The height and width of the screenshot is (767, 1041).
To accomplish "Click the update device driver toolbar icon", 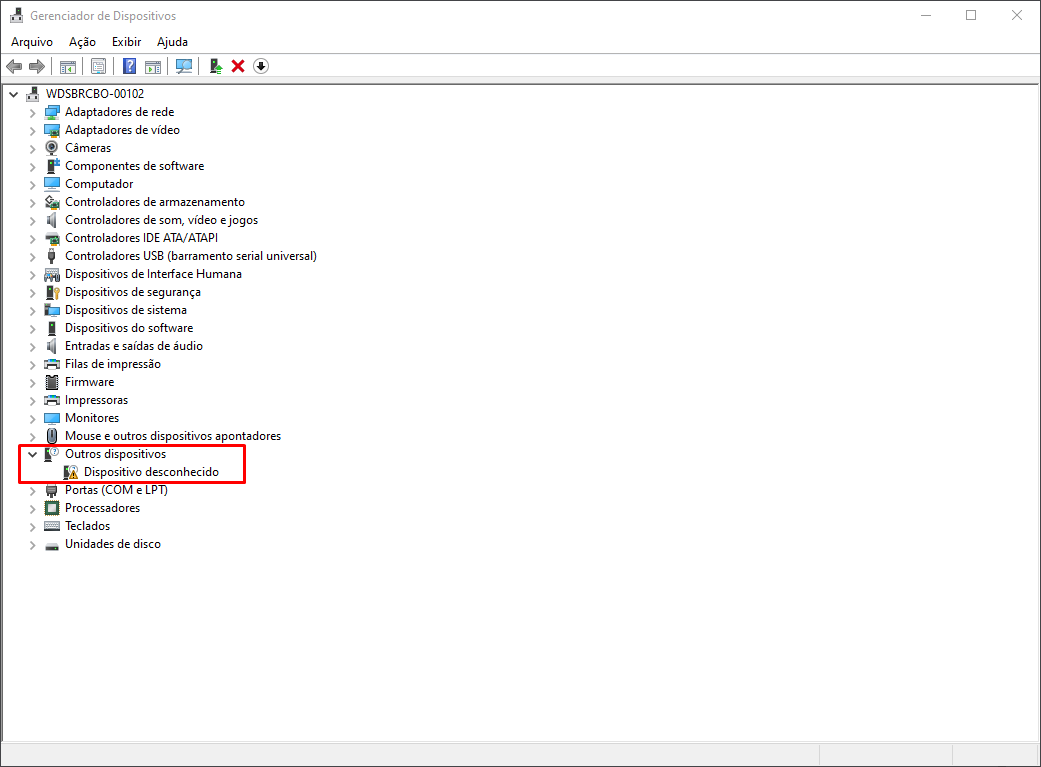I will click(215, 66).
